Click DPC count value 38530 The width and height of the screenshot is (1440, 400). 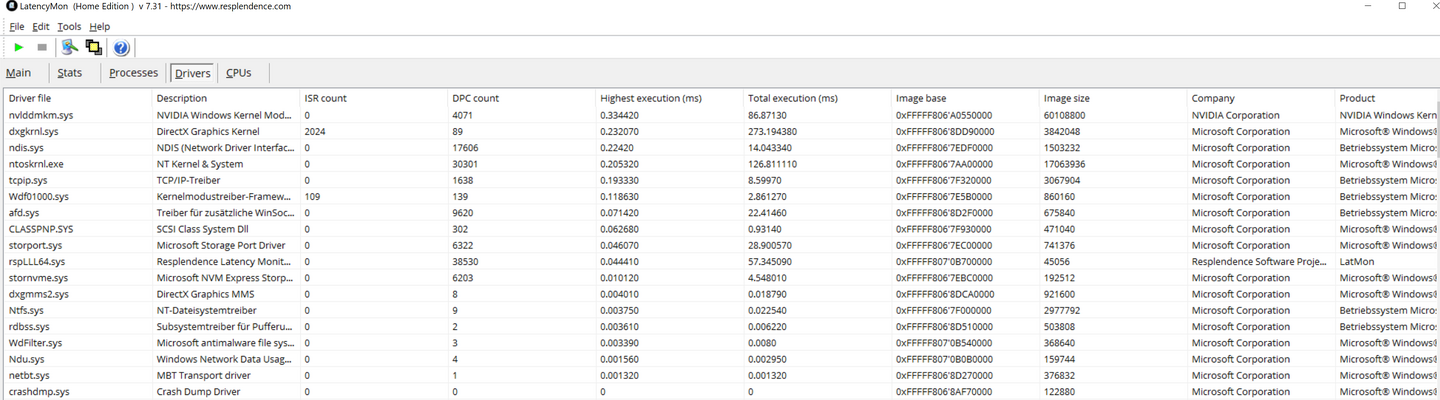pyautogui.click(x=466, y=261)
